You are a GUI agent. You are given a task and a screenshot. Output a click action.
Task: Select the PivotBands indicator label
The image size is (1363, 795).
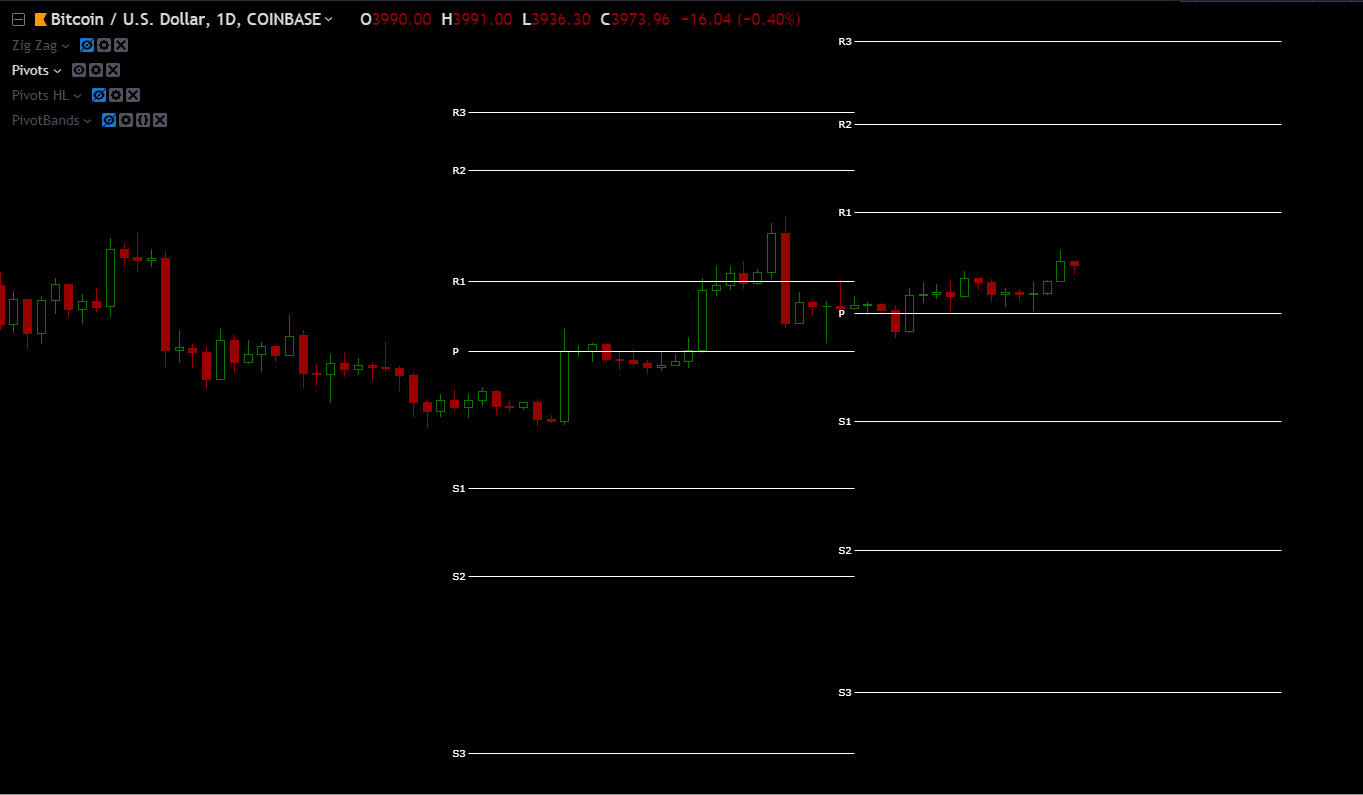45,120
